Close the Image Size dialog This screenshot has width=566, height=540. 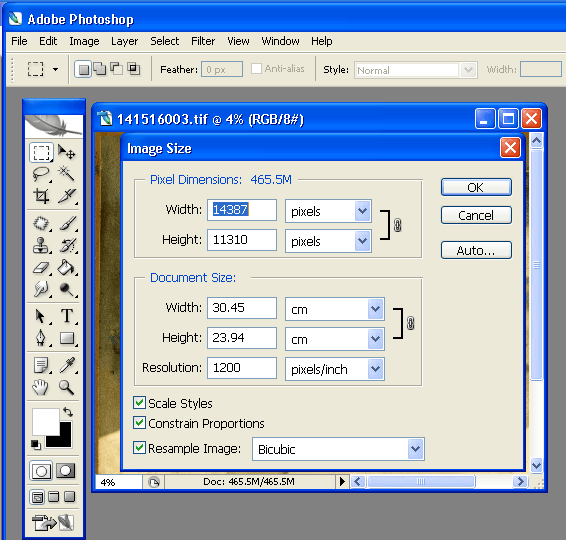pyautogui.click(x=510, y=148)
